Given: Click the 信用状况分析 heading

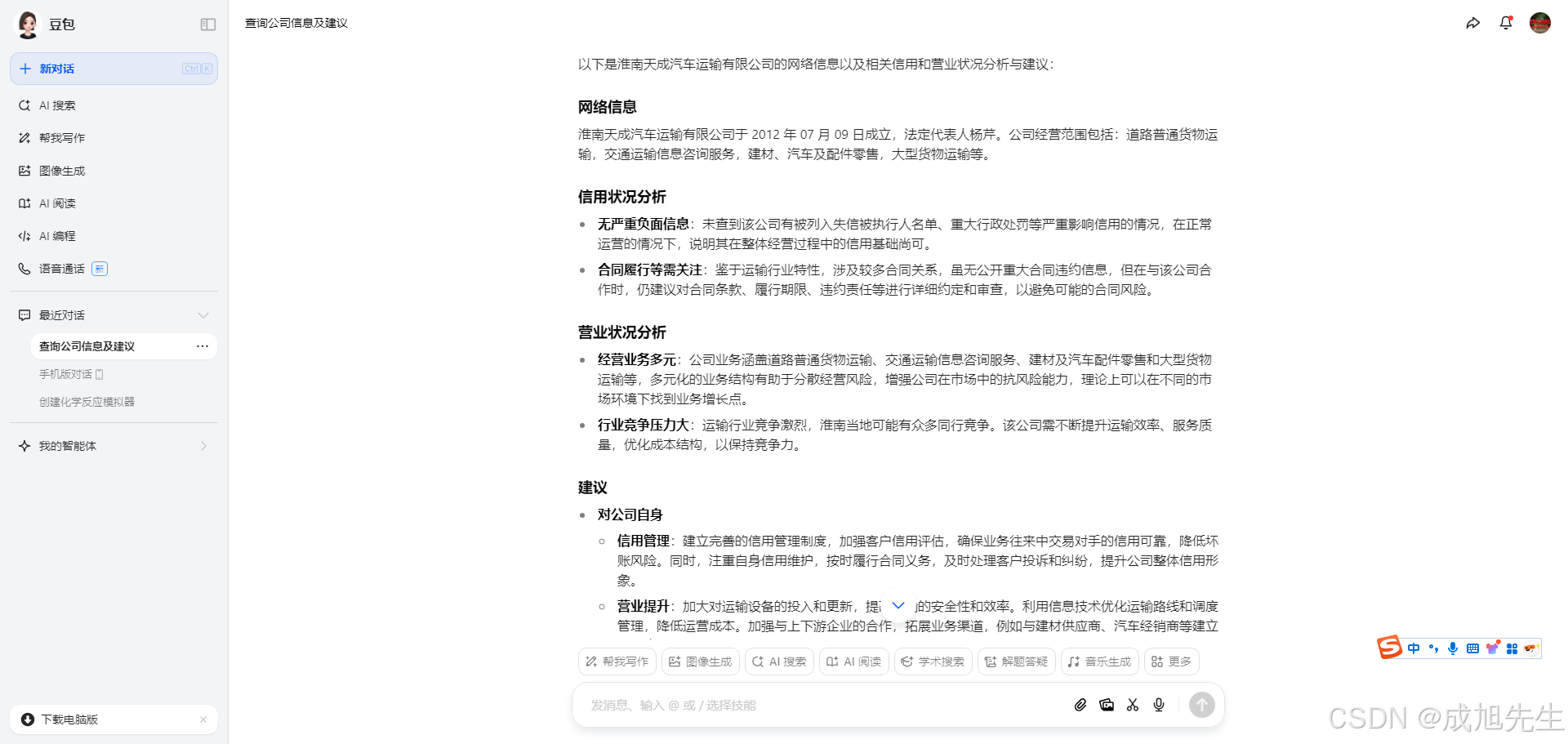Looking at the screenshot, I should click(622, 197).
